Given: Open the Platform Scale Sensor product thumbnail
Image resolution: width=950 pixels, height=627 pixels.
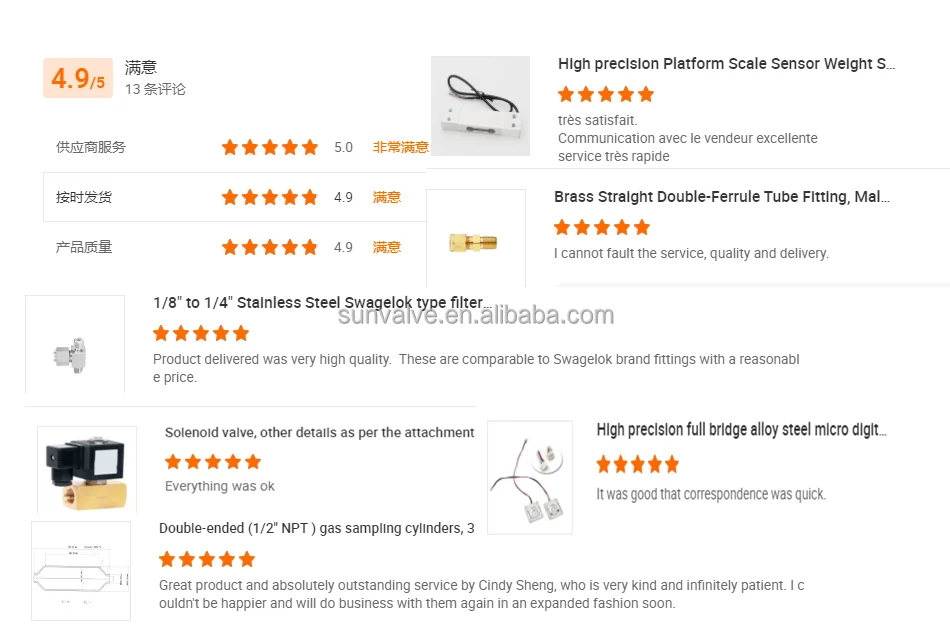Looking at the screenshot, I should 480,106.
